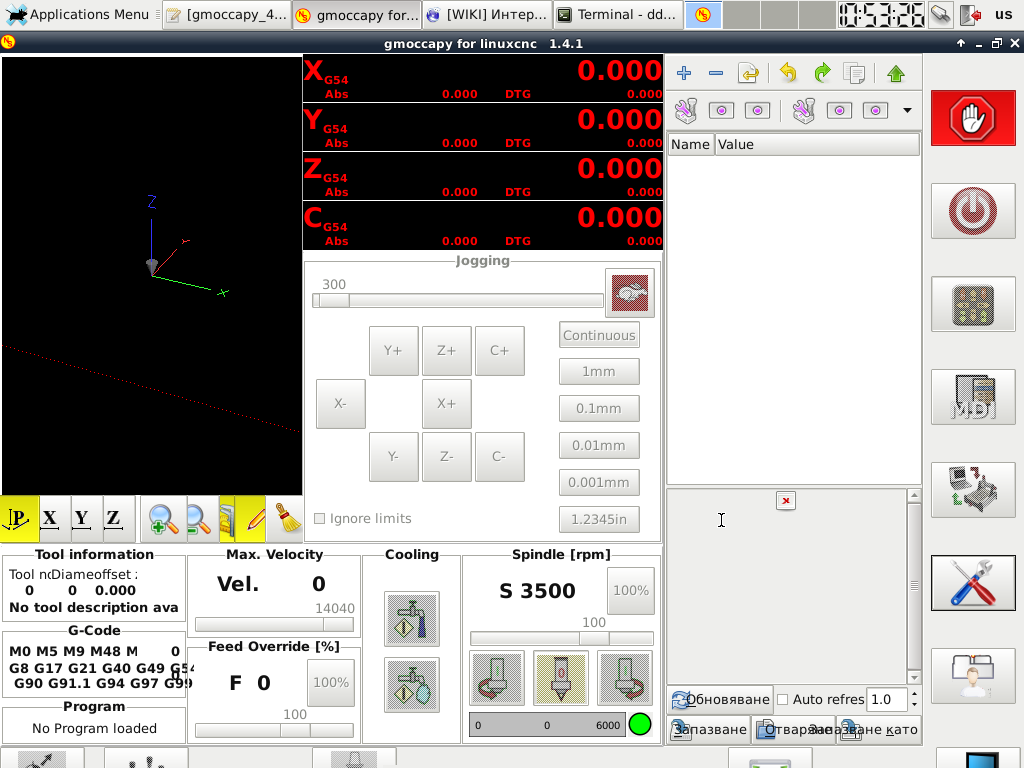Start spindle forward rotation

(x=624, y=678)
